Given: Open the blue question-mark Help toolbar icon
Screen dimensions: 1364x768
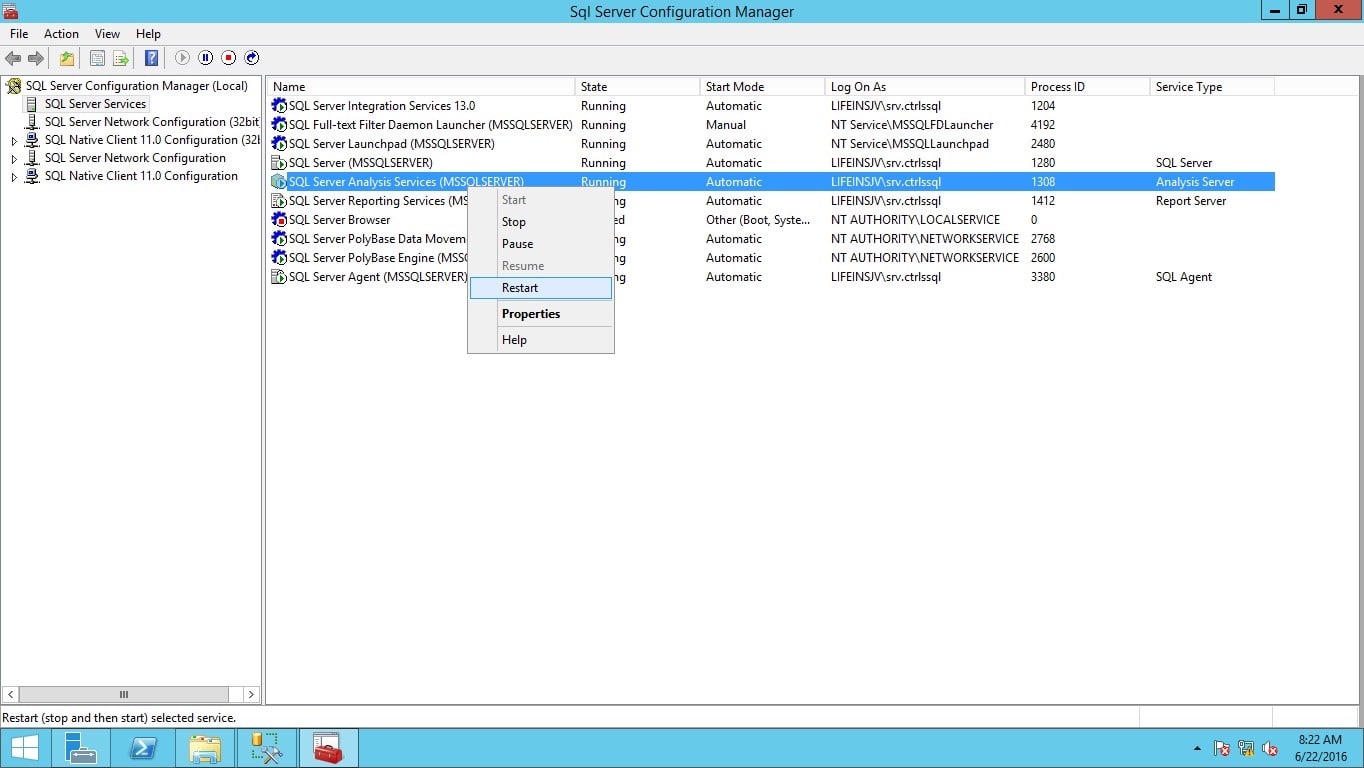Looking at the screenshot, I should [151, 58].
